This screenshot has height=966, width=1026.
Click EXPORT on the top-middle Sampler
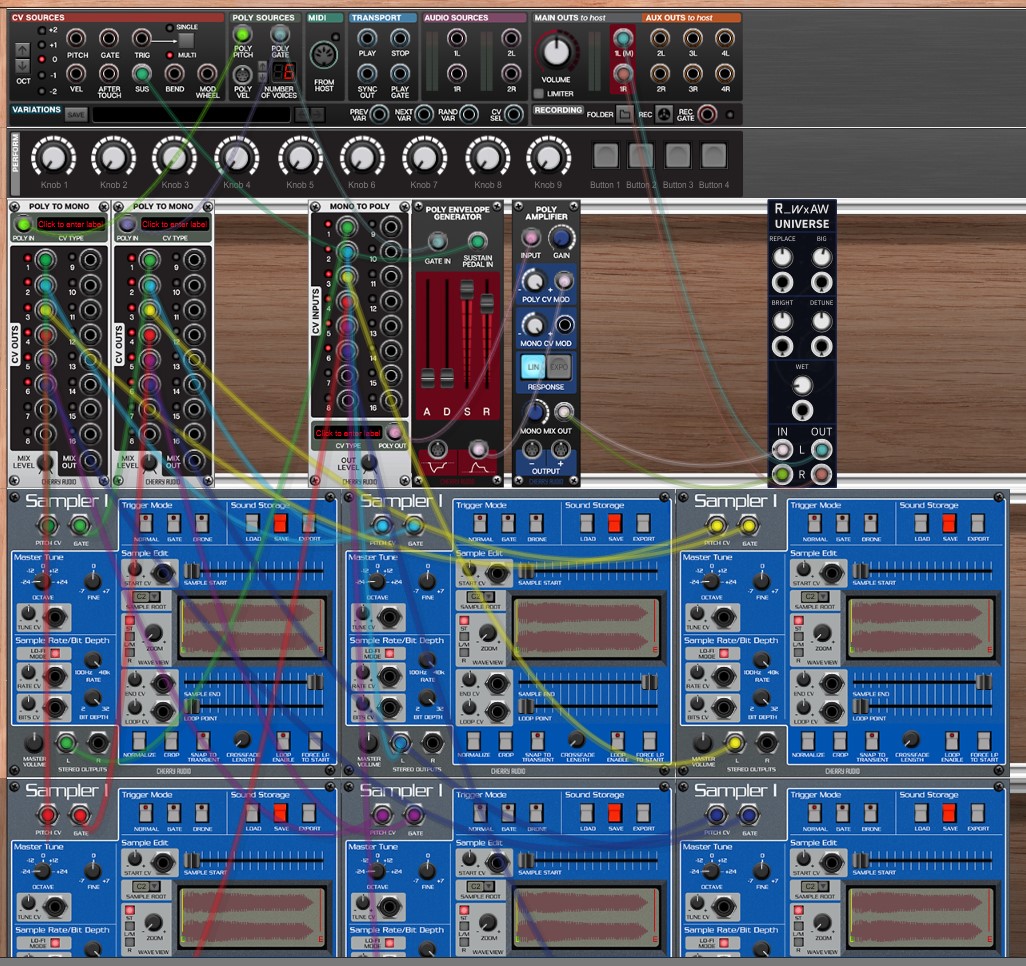[643, 523]
